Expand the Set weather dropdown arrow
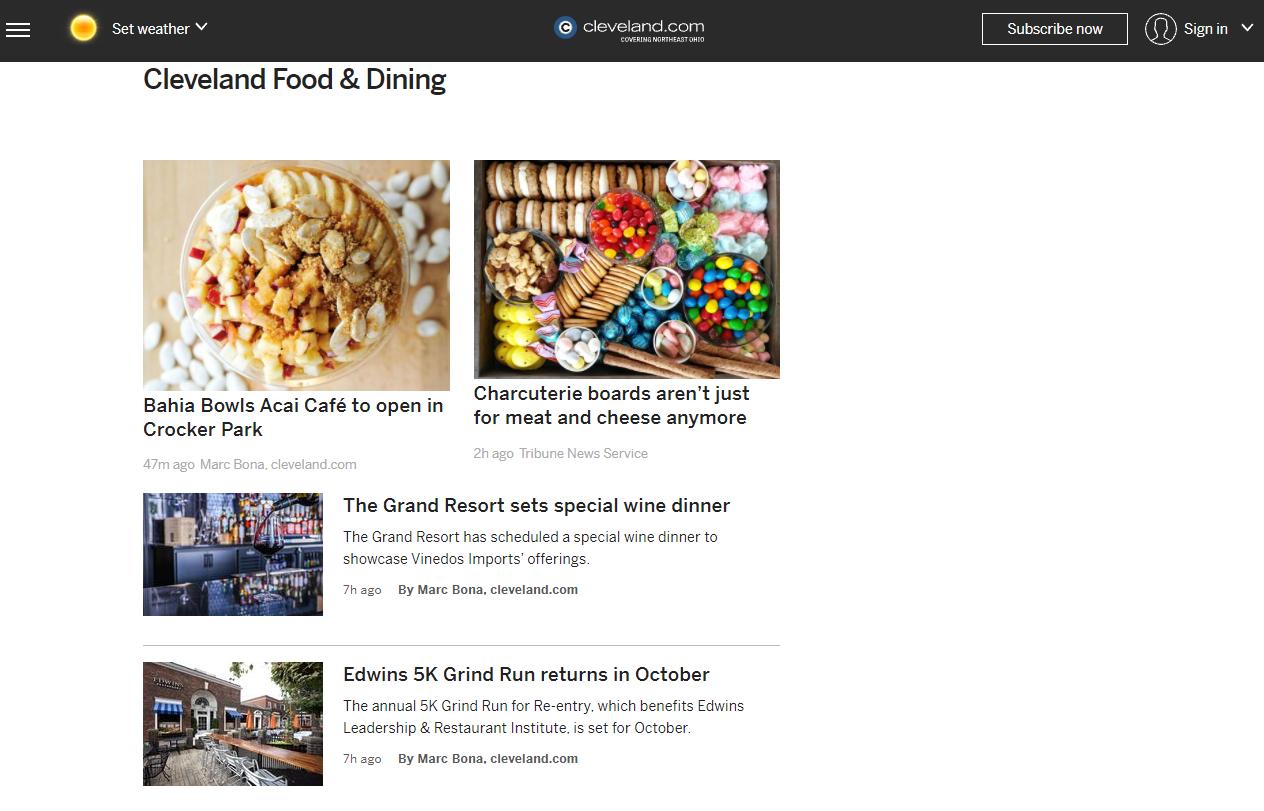1264x811 pixels. (x=201, y=27)
